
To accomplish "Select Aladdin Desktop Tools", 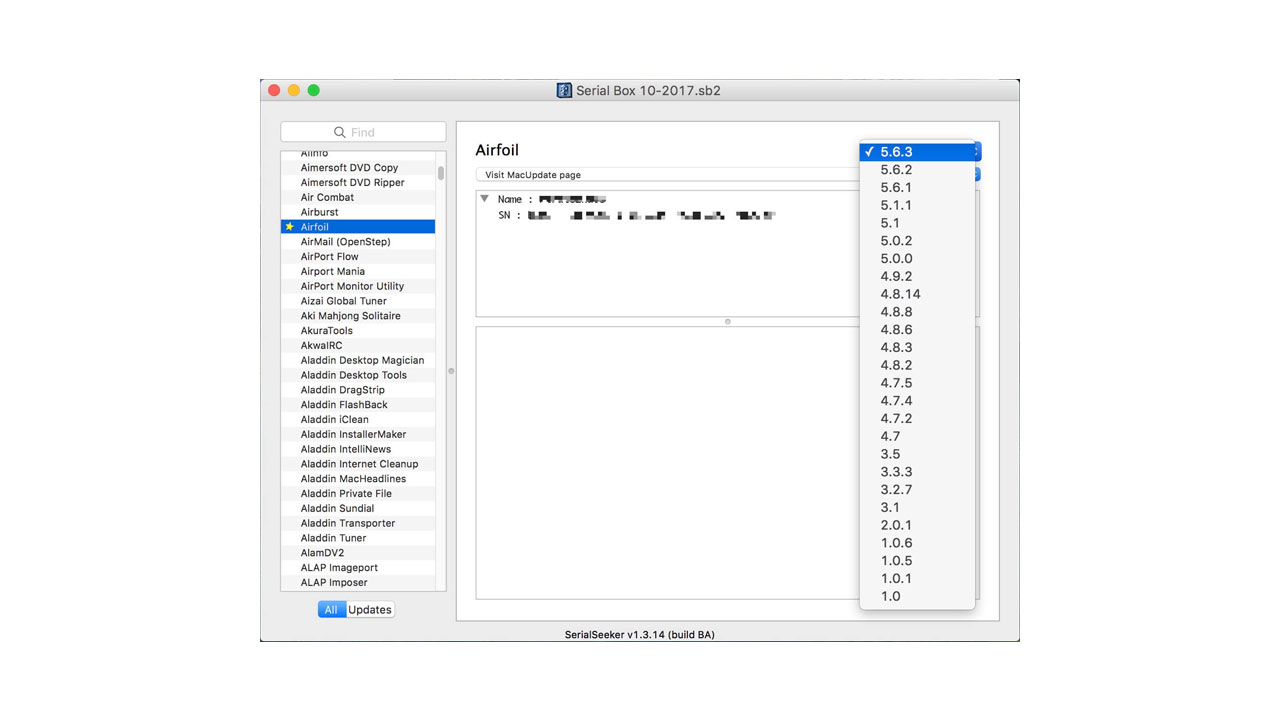I will (358, 375).
